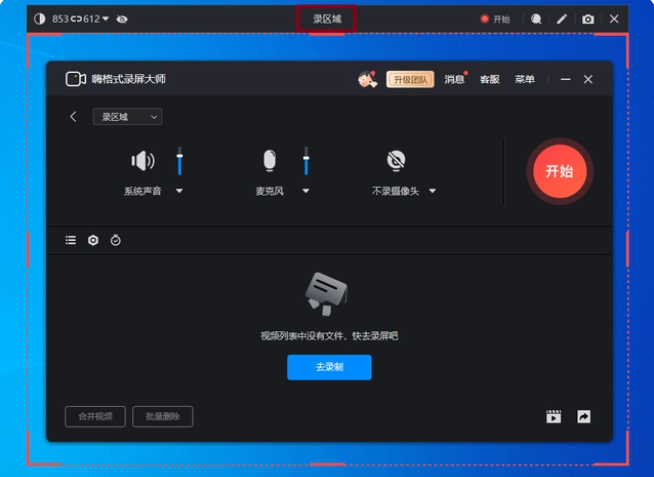
Task: Open the user avatar profile
Action: (x=367, y=79)
